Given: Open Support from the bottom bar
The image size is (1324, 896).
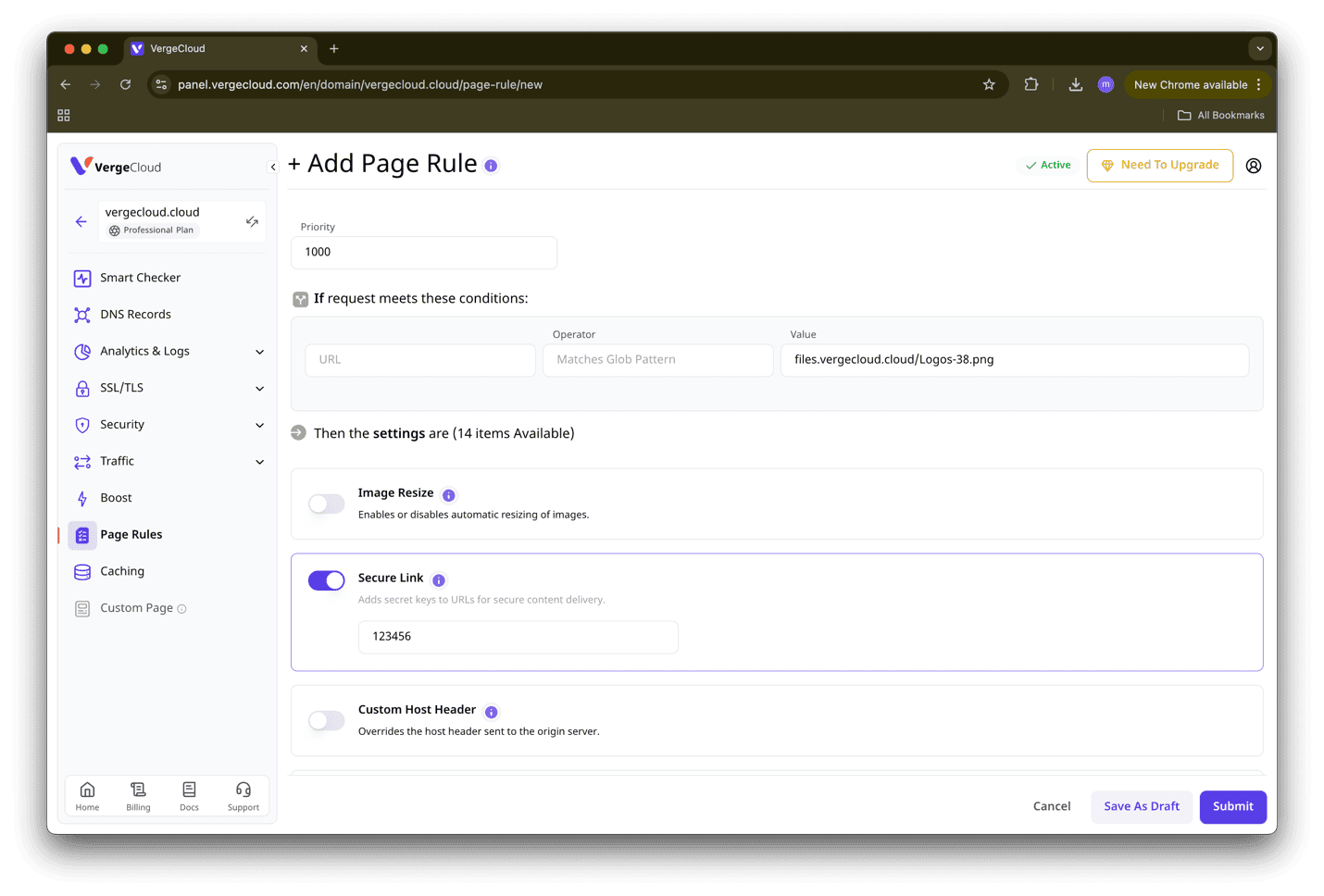Looking at the screenshot, I should point(244,795).
